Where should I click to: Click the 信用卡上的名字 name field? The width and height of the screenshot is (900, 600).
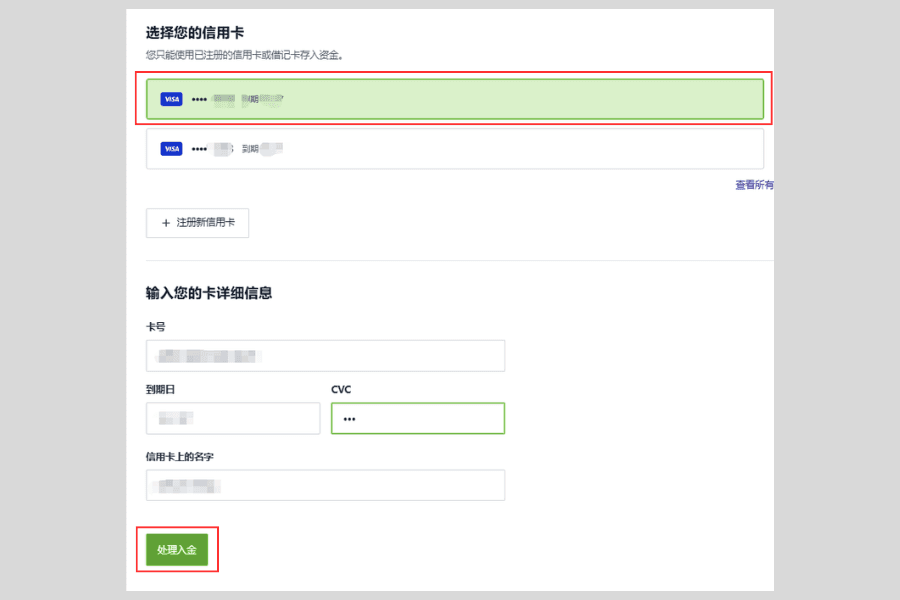click(325, 485)
